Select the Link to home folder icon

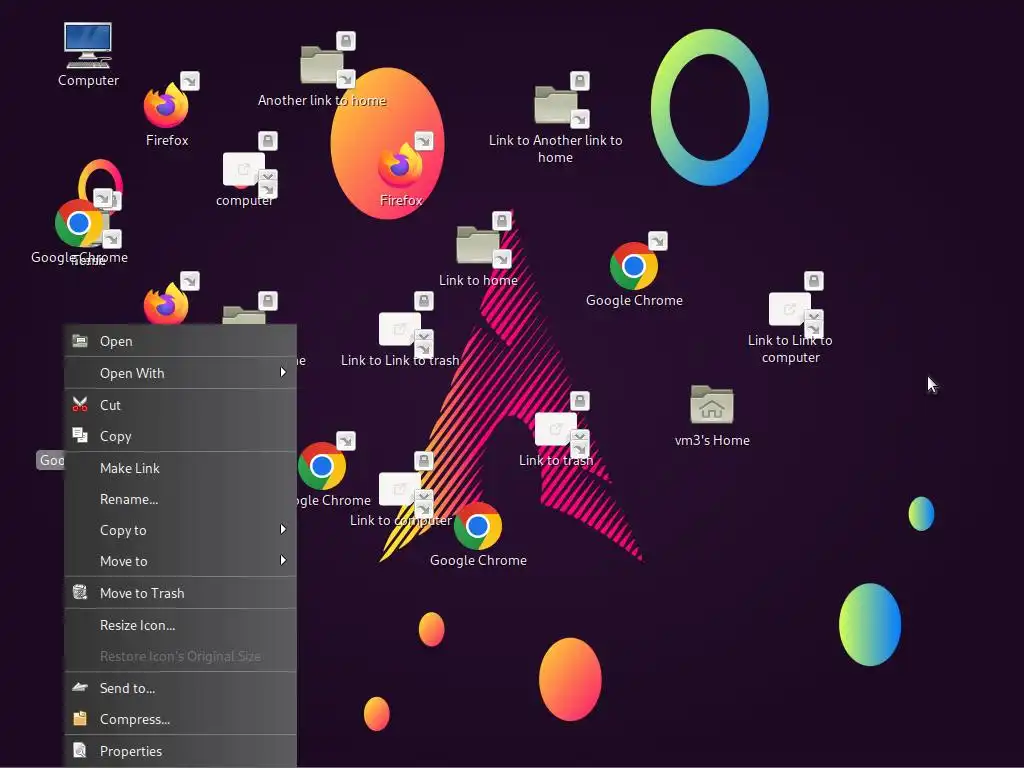(x=478, y=244)
